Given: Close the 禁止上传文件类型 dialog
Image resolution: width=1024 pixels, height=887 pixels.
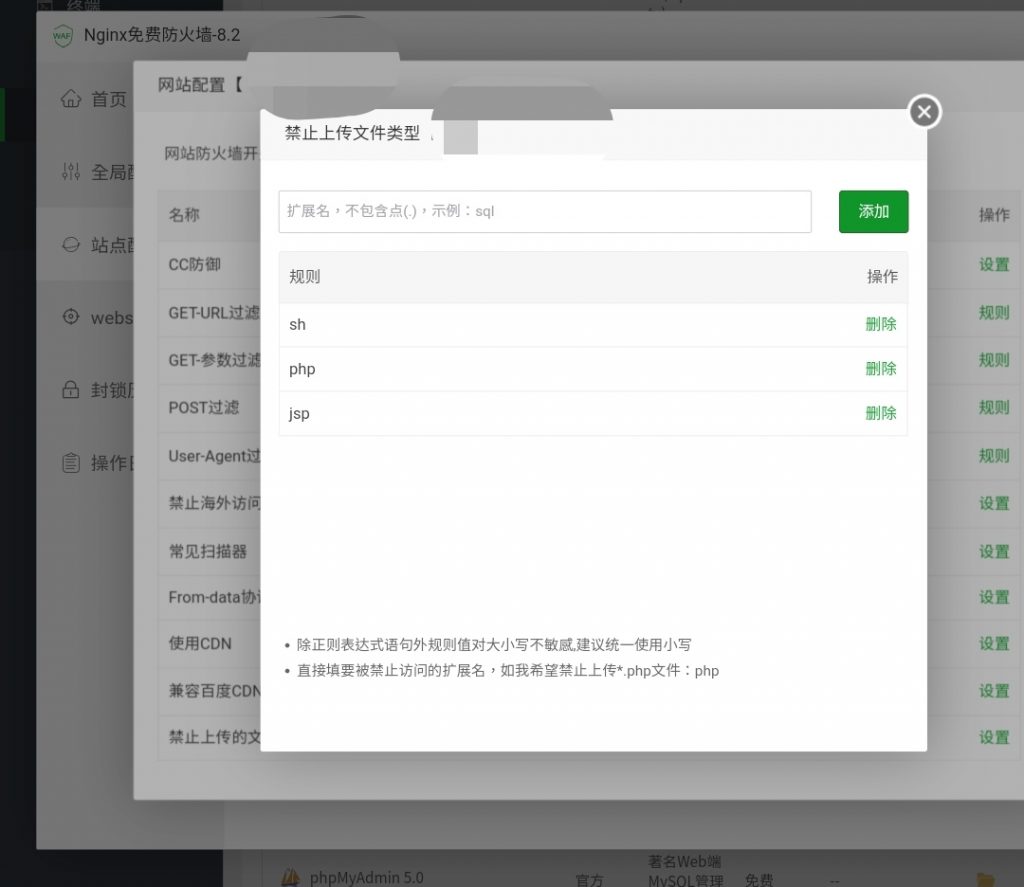Looking at the screenshot, I should (x=924, y=112).
